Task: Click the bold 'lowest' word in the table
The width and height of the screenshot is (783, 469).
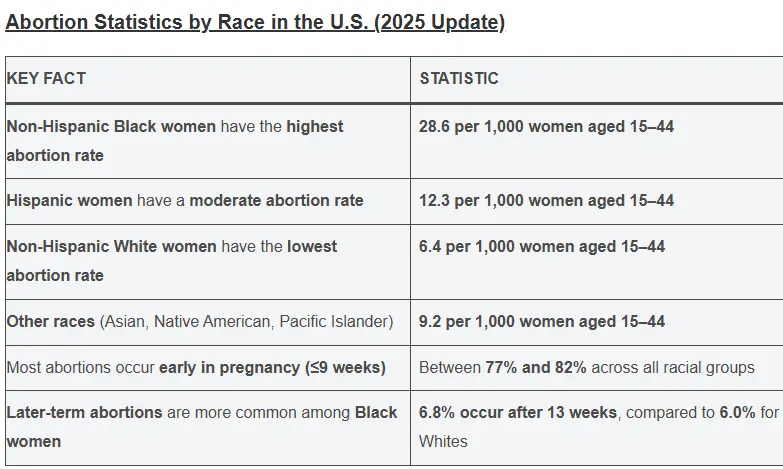Action: 311,246
